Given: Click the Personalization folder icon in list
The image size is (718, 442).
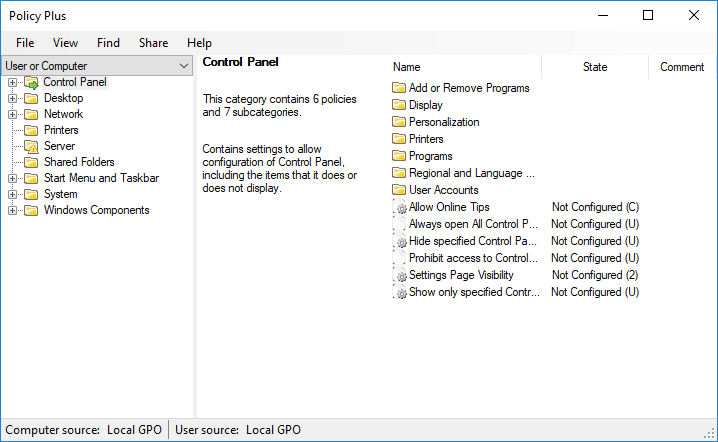Looking at the screenshot, I should tap(399, 122).
